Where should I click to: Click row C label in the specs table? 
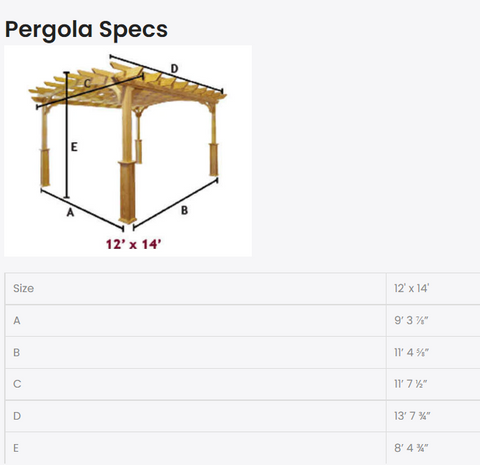pyautogui.click(x=17, y=384)
